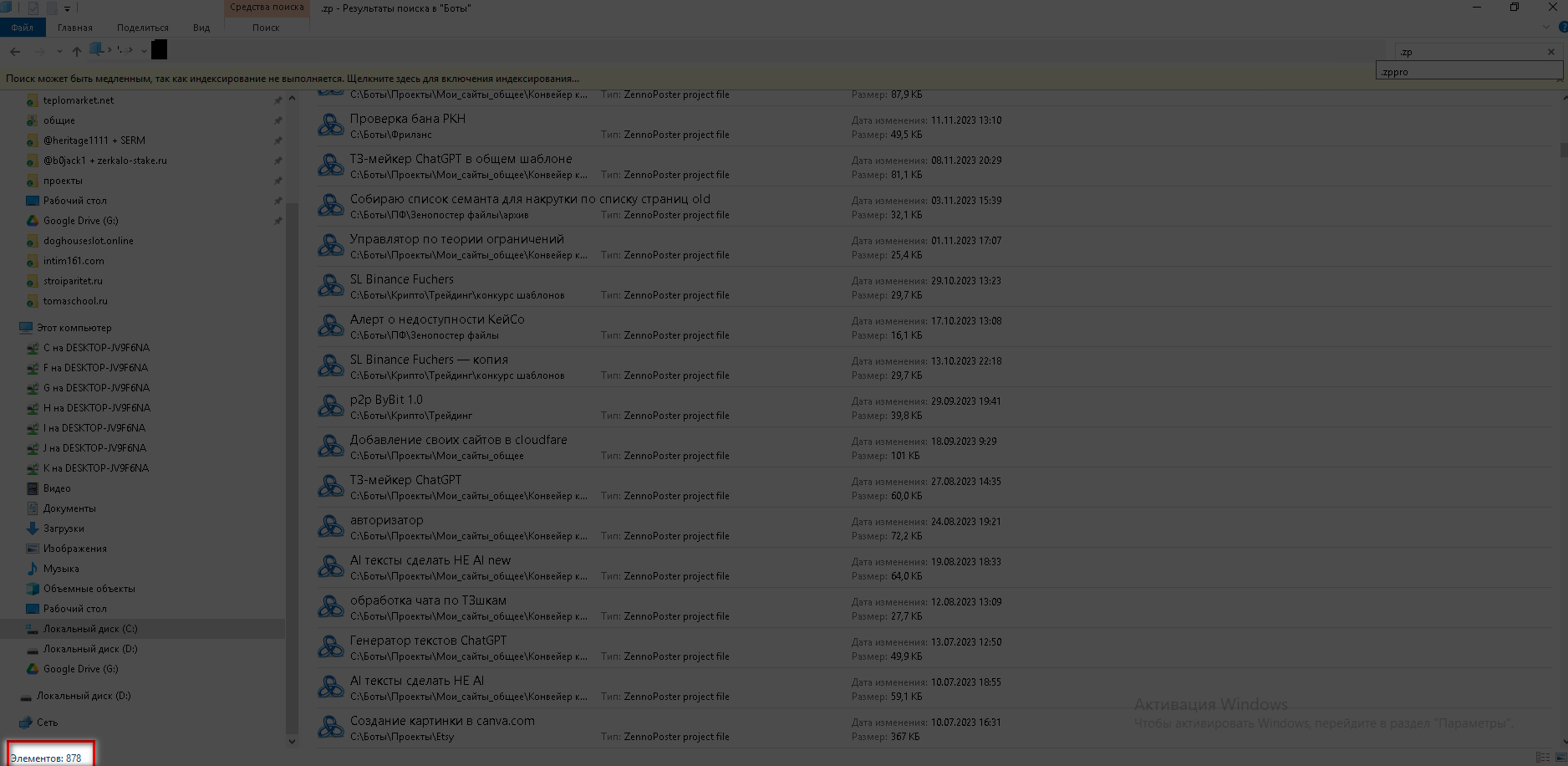Select icon of Создание картинки в canva.com
This screenshot has width=1568, height=766.
tap(331, 728)
